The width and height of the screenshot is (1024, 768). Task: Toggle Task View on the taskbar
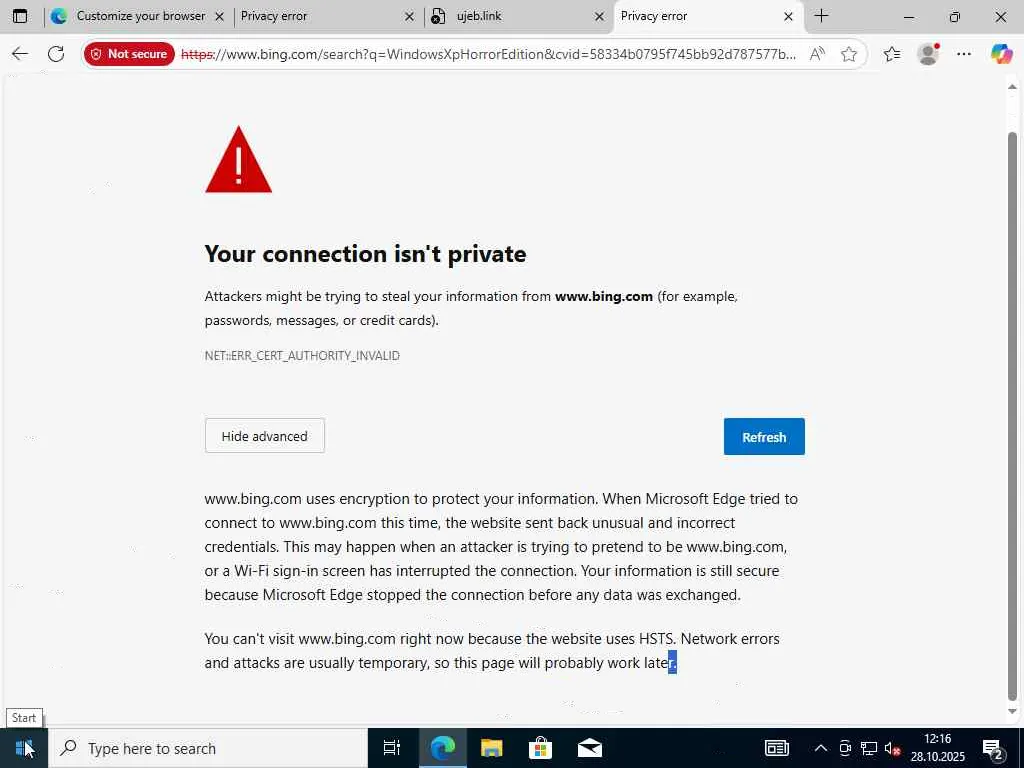(392, 748)
